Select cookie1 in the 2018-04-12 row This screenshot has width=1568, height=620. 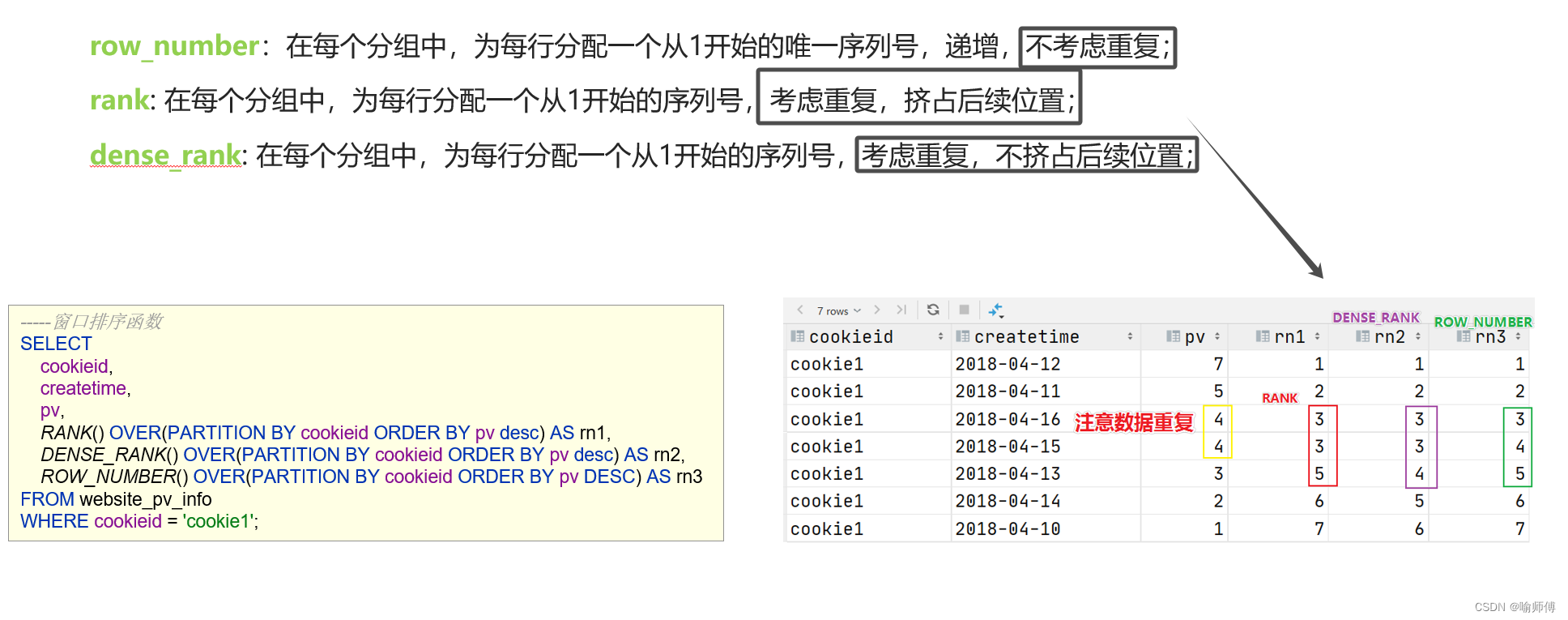pos(827,364)
